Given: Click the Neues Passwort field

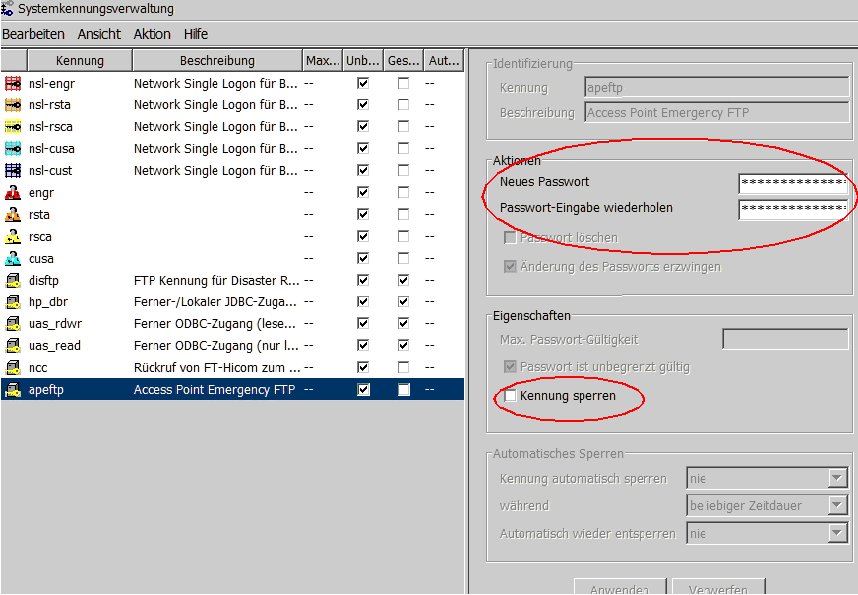Looking at the screenshot, I should tap(793, 182).
